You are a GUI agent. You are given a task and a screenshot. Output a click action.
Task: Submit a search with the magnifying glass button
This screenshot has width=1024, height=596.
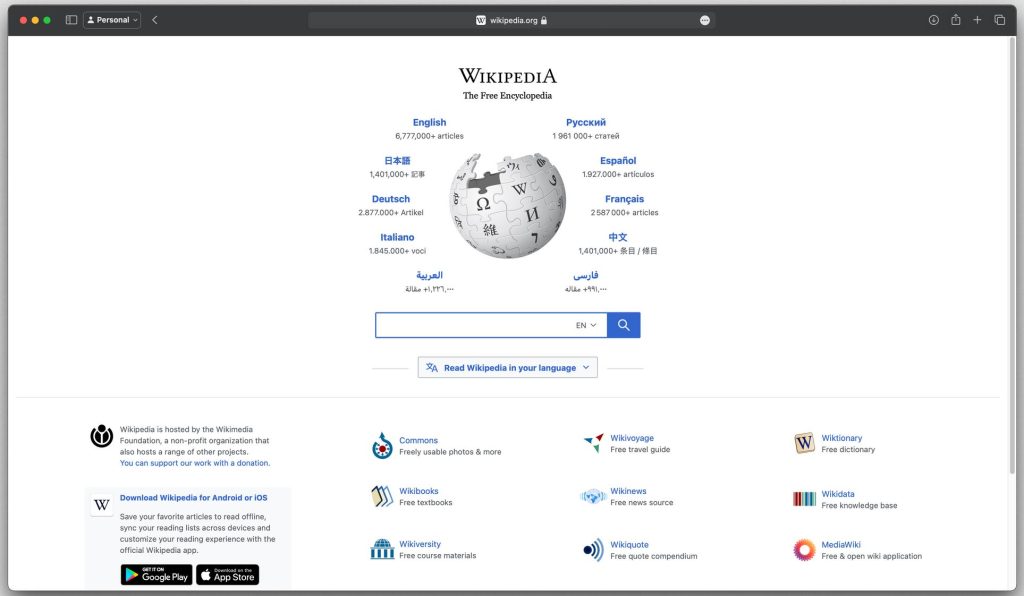click(x=623, y=324)
